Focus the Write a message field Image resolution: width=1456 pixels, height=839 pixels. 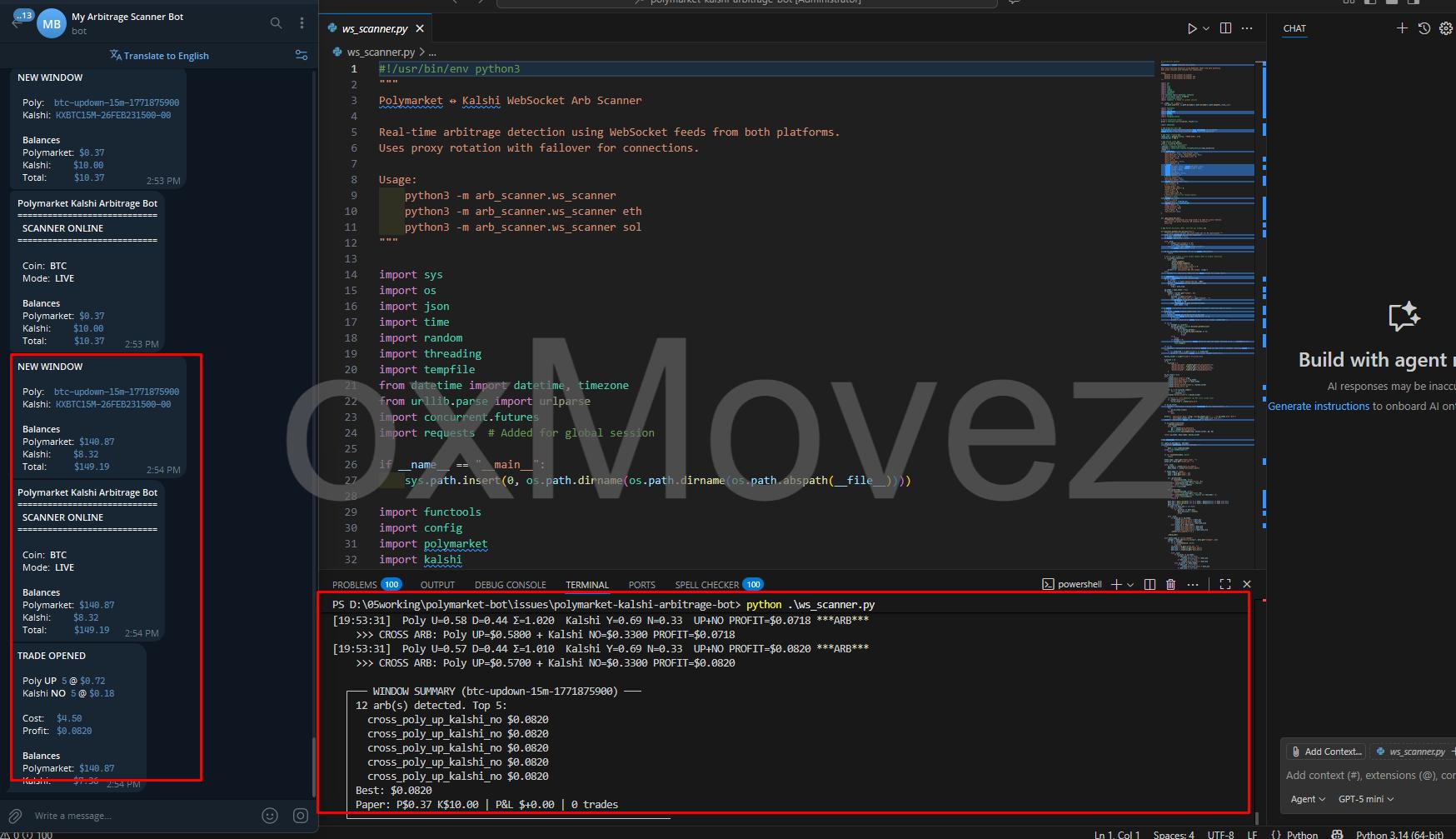142,816
